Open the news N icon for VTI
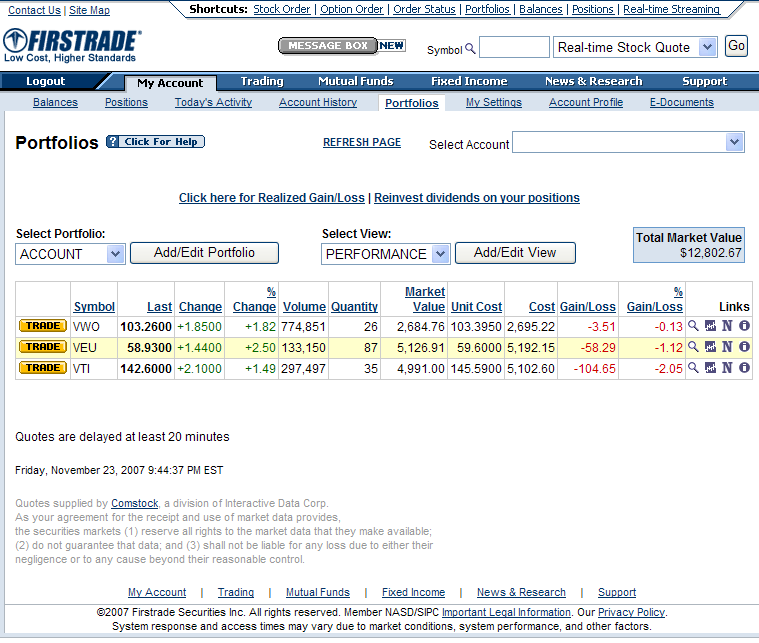759x643 pixels. 727,367
